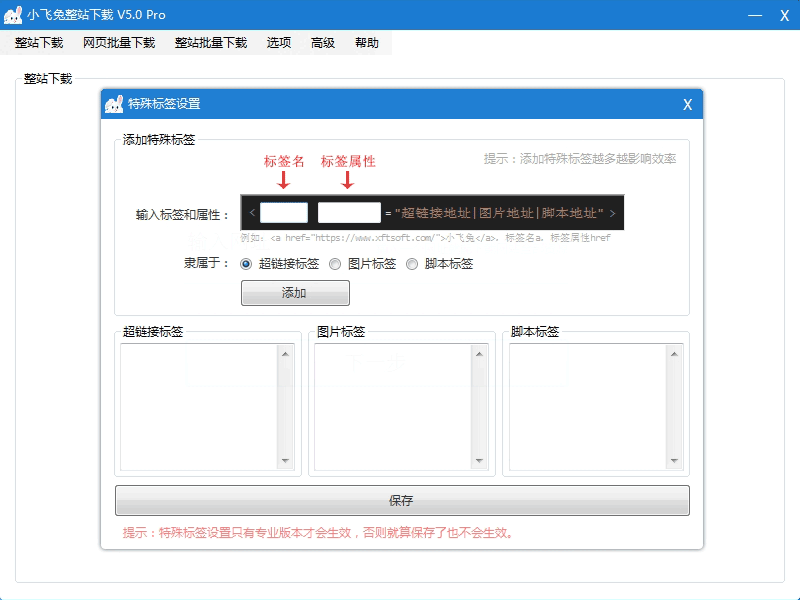The height and width of the screenshot is (600, 800).
Task: Open the 网页批量下载 menu
Action: coord(119,43)
